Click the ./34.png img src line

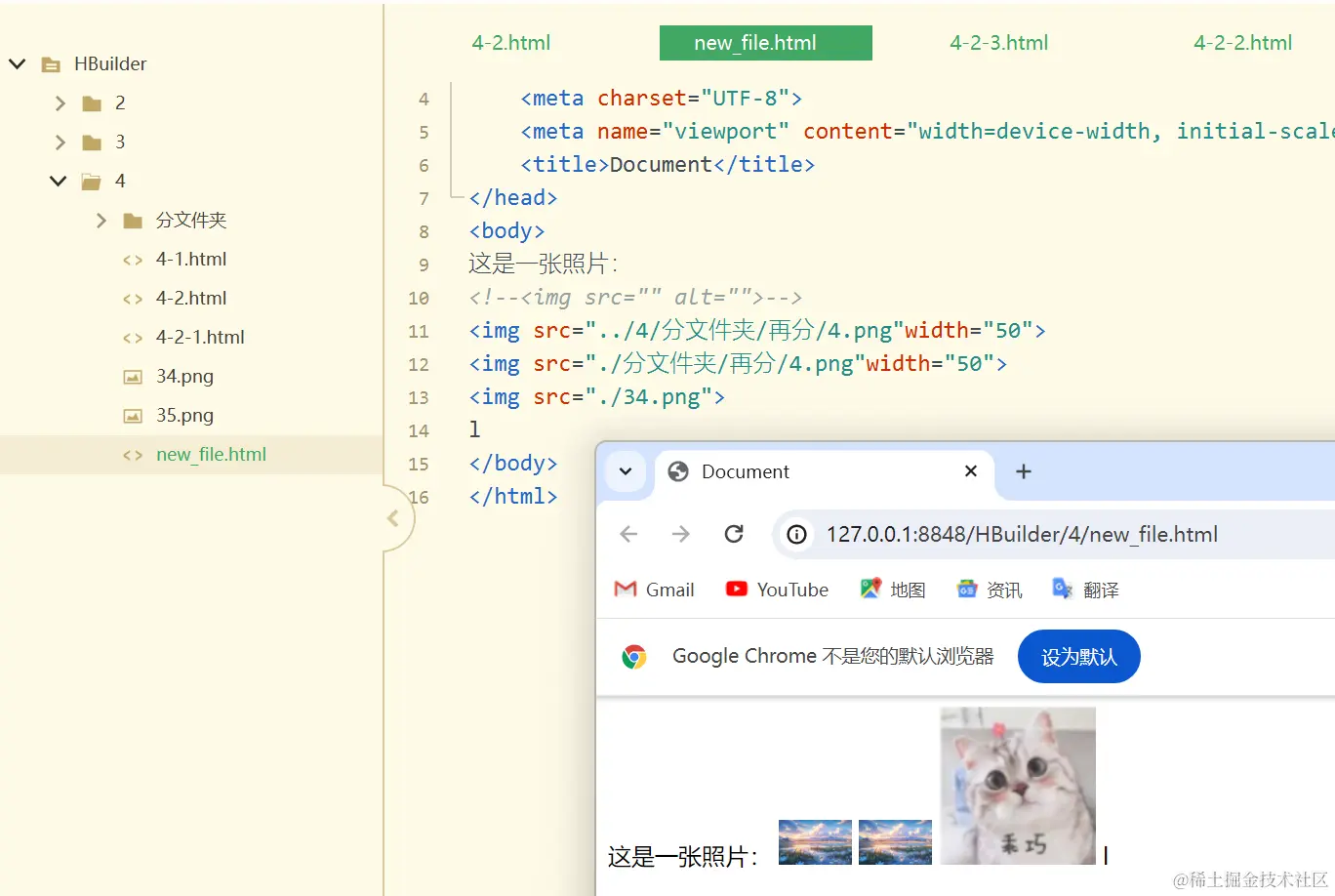596,397
